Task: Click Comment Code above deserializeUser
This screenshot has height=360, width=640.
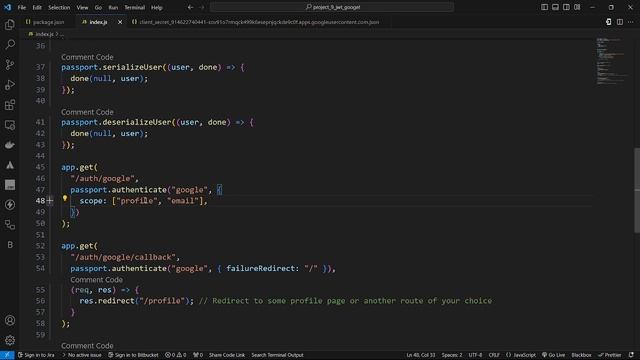Action: click(x=87, y=112)
